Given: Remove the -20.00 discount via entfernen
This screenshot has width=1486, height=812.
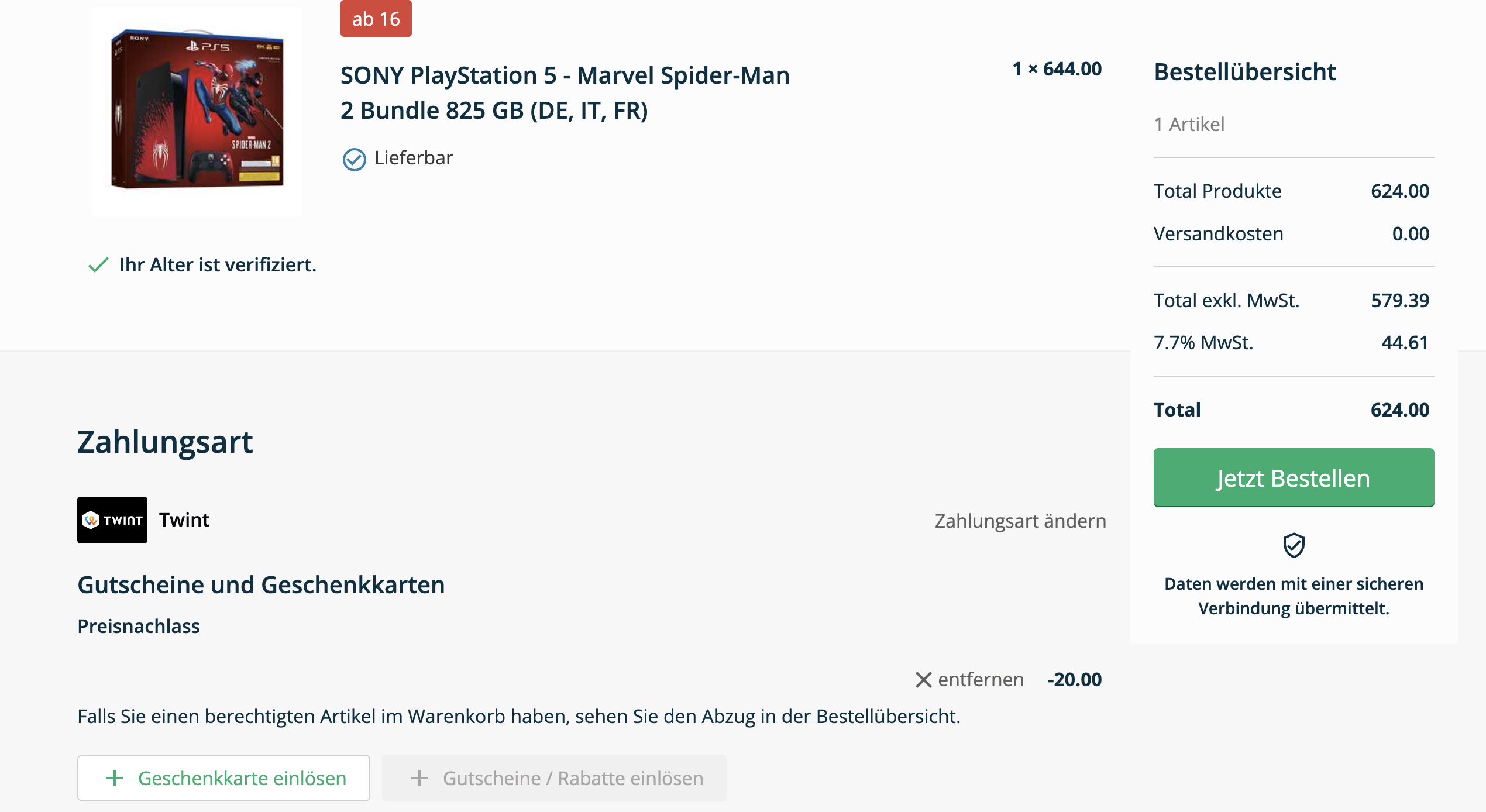Looking at the screenshot, I should 981,680.
